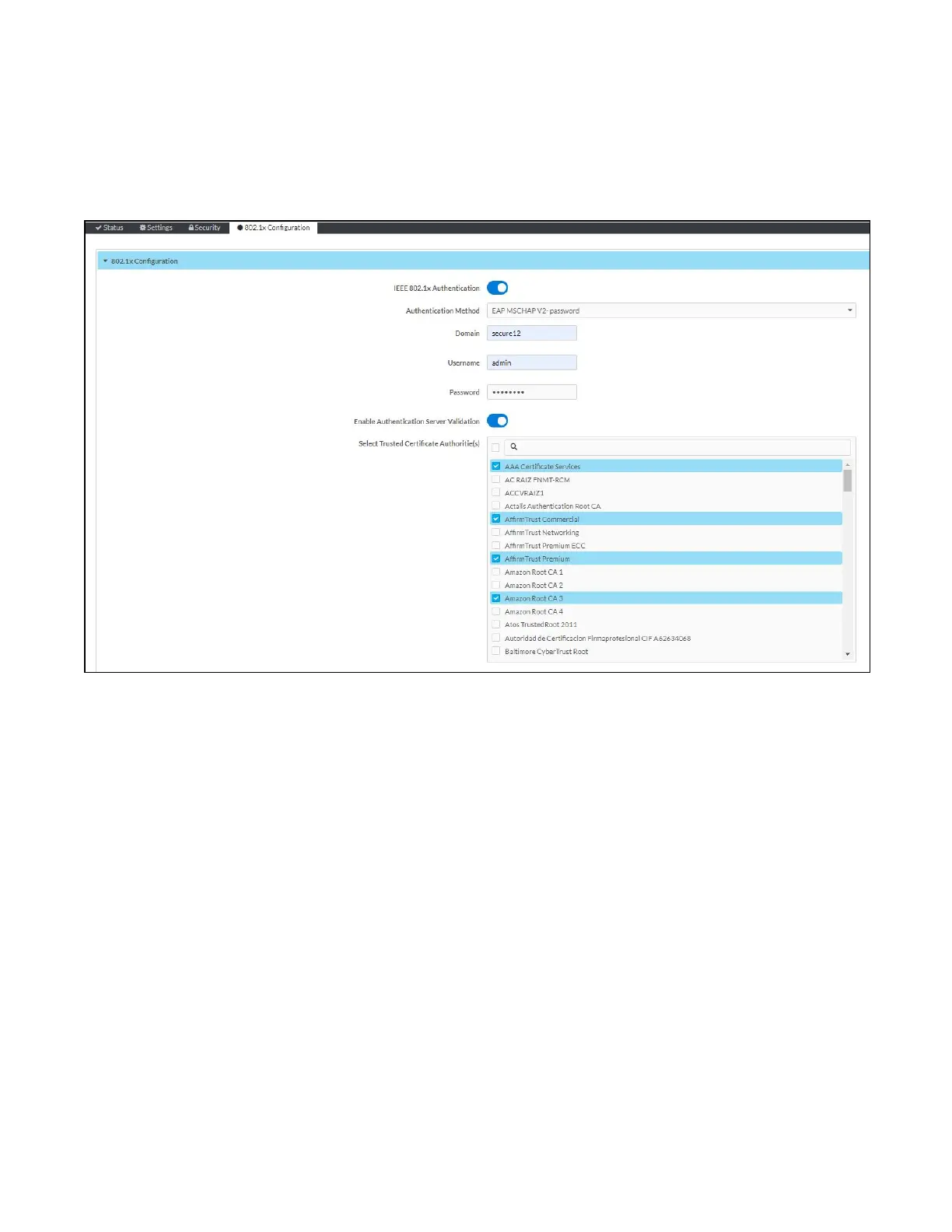The width and height of the screenshot is (952, 1232).
Task: Click the 'Select Trusted Certificate Authoritie(s)' label
Action: (x=418, y=443)
